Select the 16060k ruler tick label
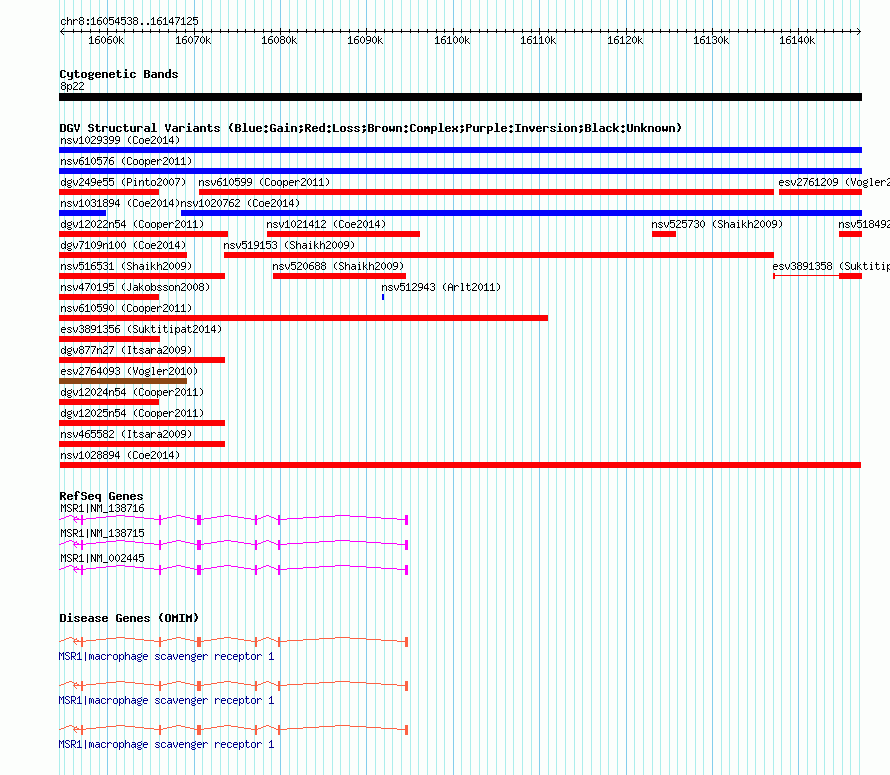Image resolution: width=890 pixels, height=775 pixels. (x=106, y=40)
